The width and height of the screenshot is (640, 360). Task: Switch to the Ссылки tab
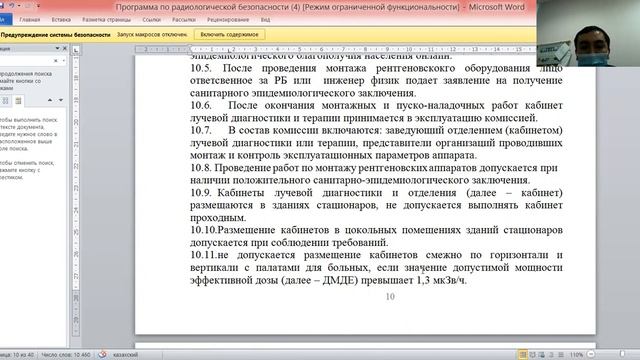(151, 20)
